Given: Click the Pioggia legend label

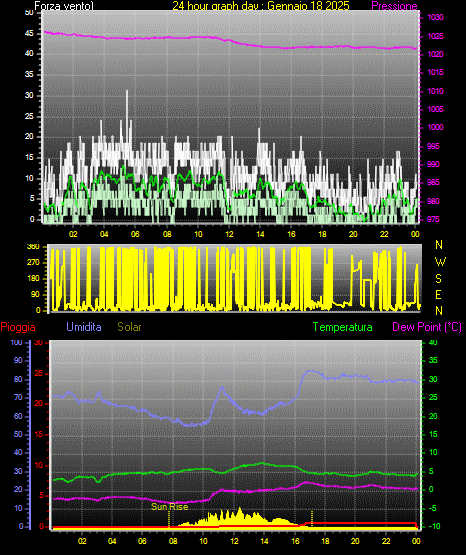Looking at the screenshot, I should tap(18, 327).
